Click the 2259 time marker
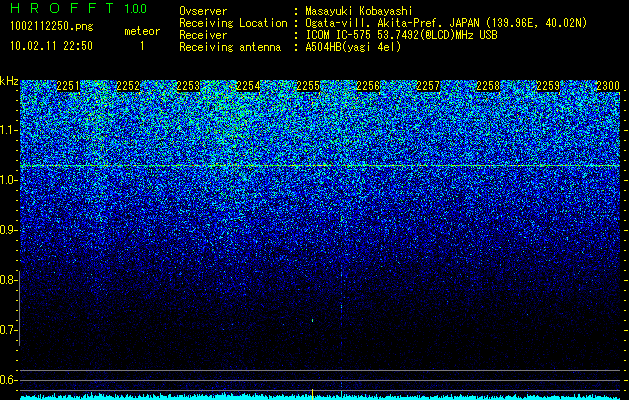The width and height of the screenshot is (629, 400). click(x=548, y=86)
